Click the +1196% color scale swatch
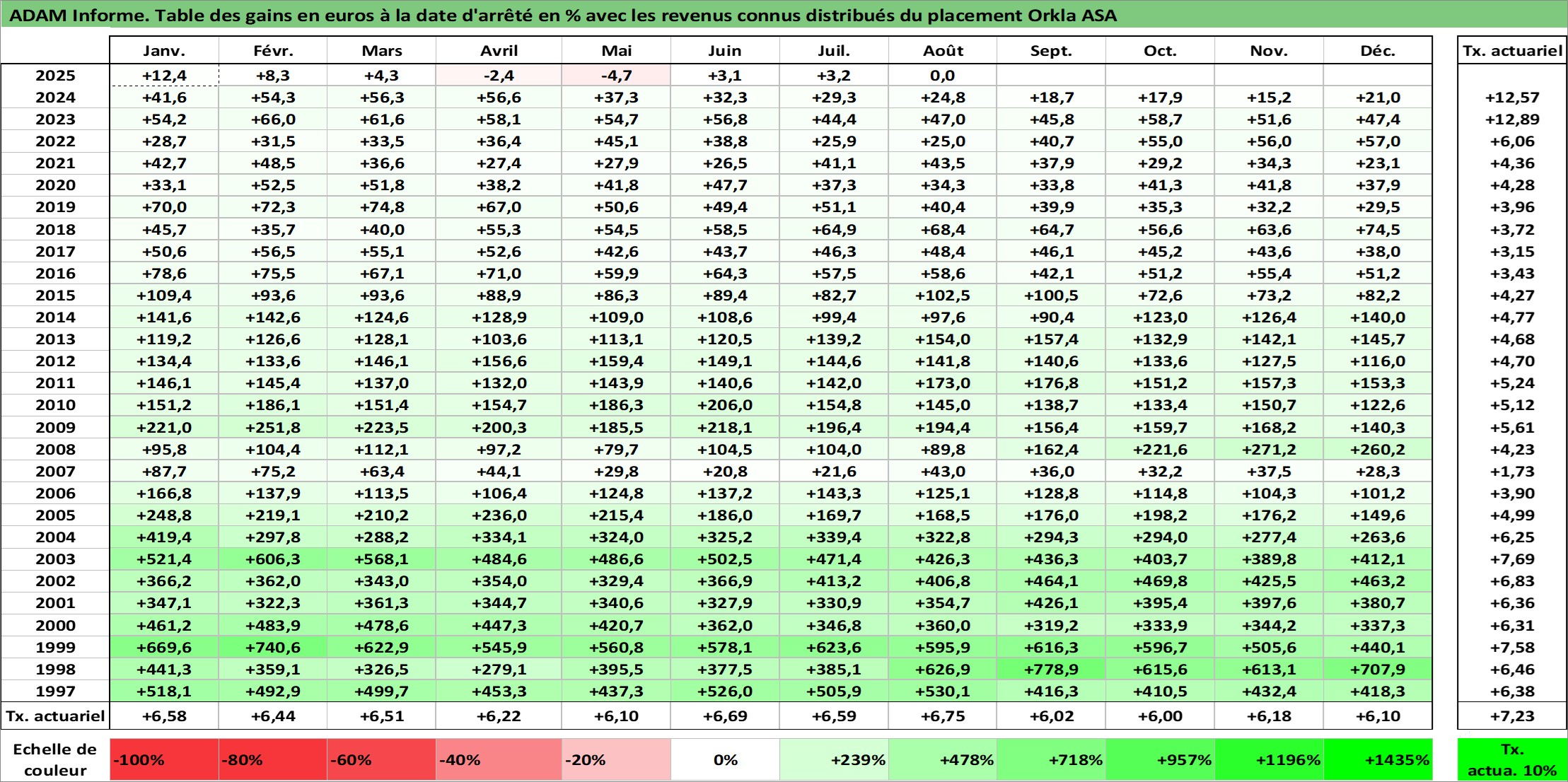1568x782 pixels. coord(1269,760)
